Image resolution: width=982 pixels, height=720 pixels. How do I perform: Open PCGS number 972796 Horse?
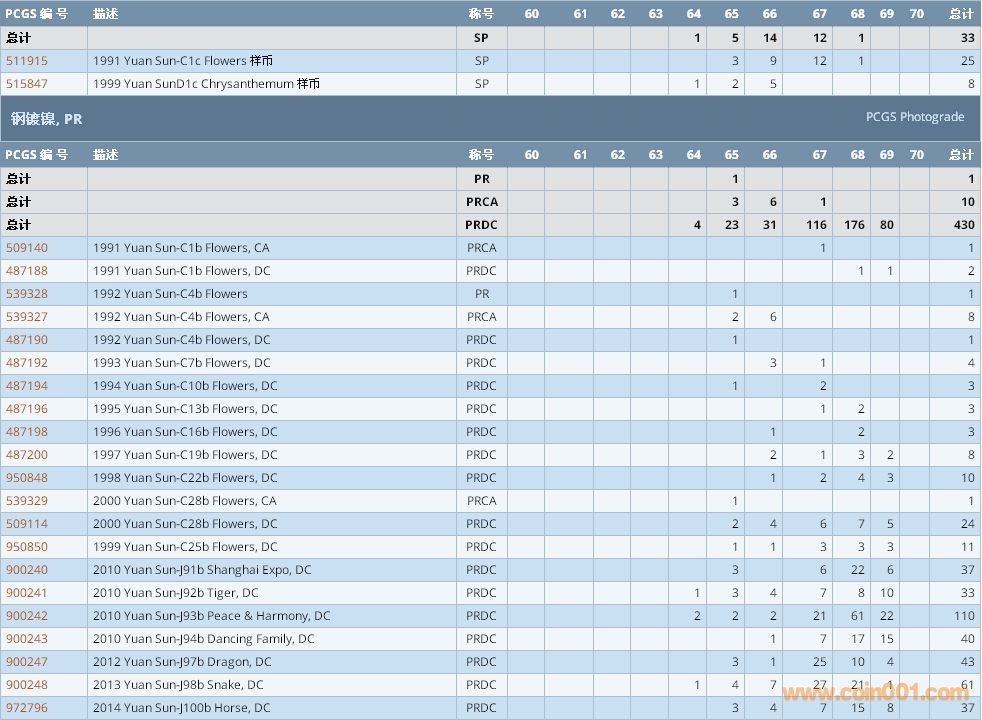[27, 708]
